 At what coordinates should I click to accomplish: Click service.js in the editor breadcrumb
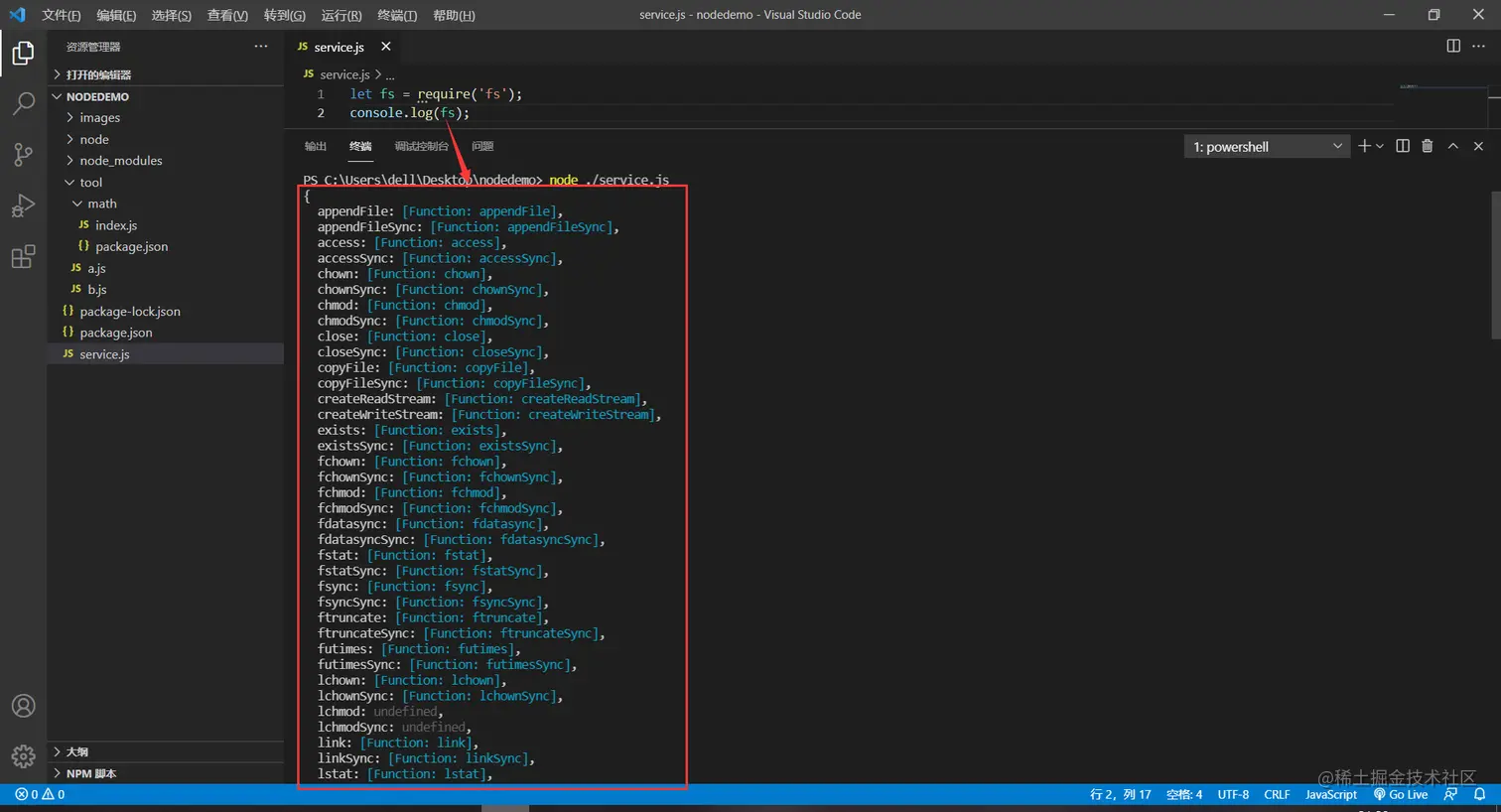[x=344, y=74]
